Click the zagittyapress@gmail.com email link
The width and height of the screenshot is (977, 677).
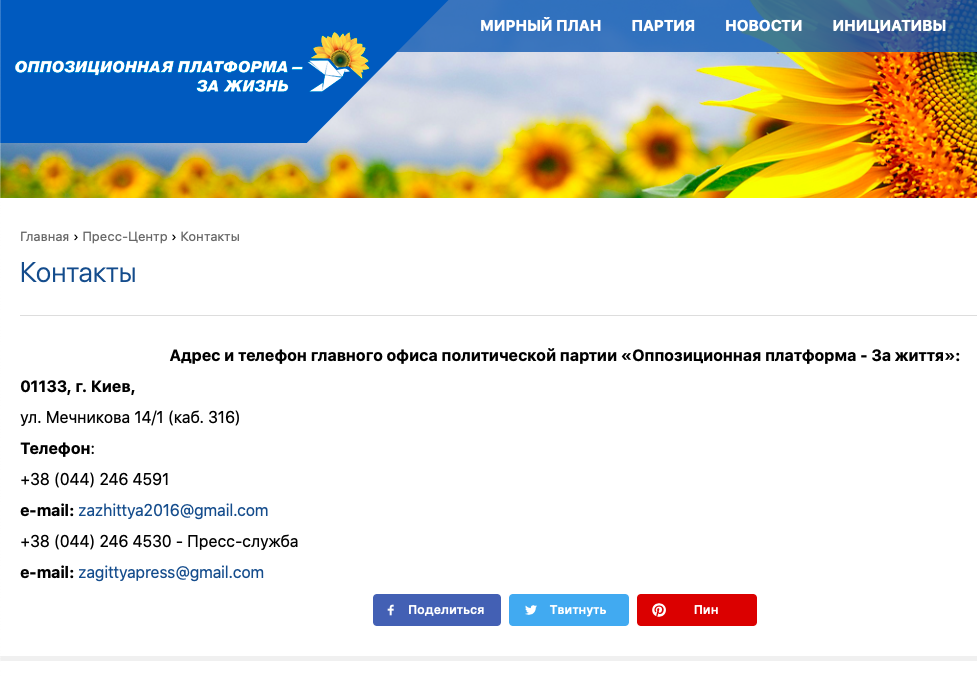[171, 572]
